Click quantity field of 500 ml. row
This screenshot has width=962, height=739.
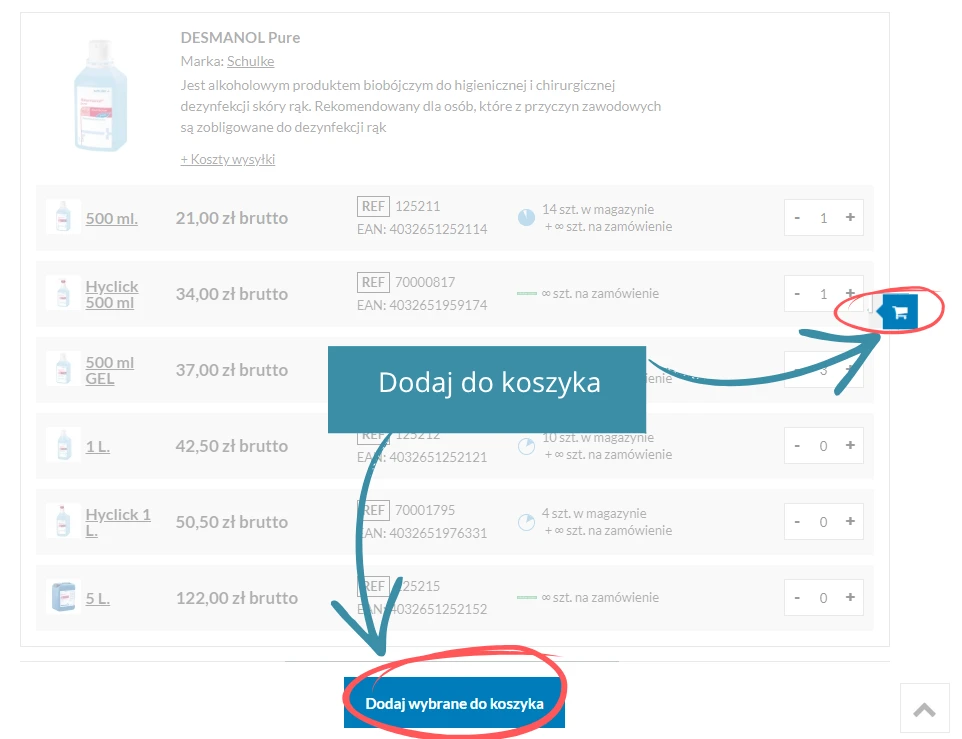(823, 218)
